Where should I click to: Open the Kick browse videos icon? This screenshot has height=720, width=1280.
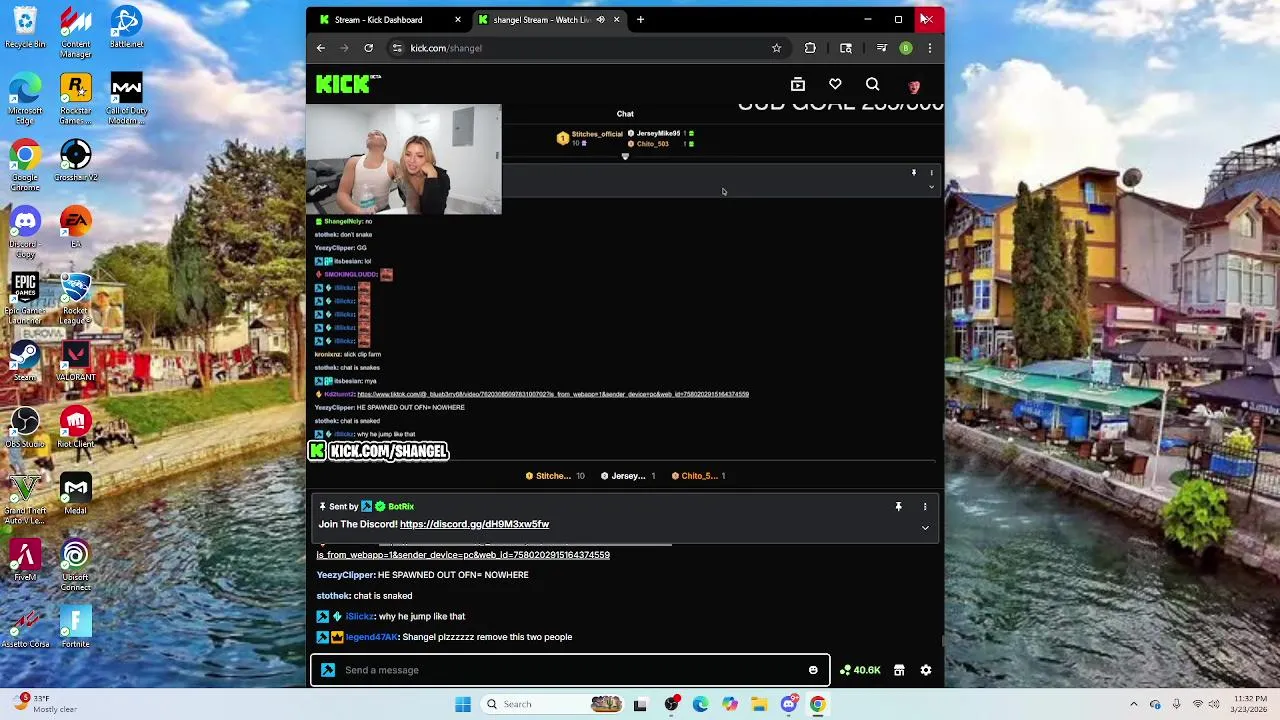(x=798, y=85)
